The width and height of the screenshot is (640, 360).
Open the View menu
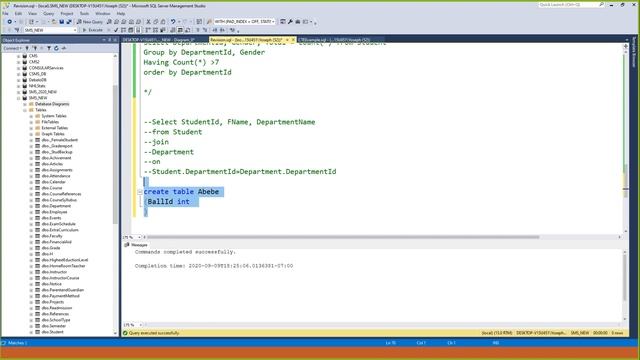click(x=32, y=13)
